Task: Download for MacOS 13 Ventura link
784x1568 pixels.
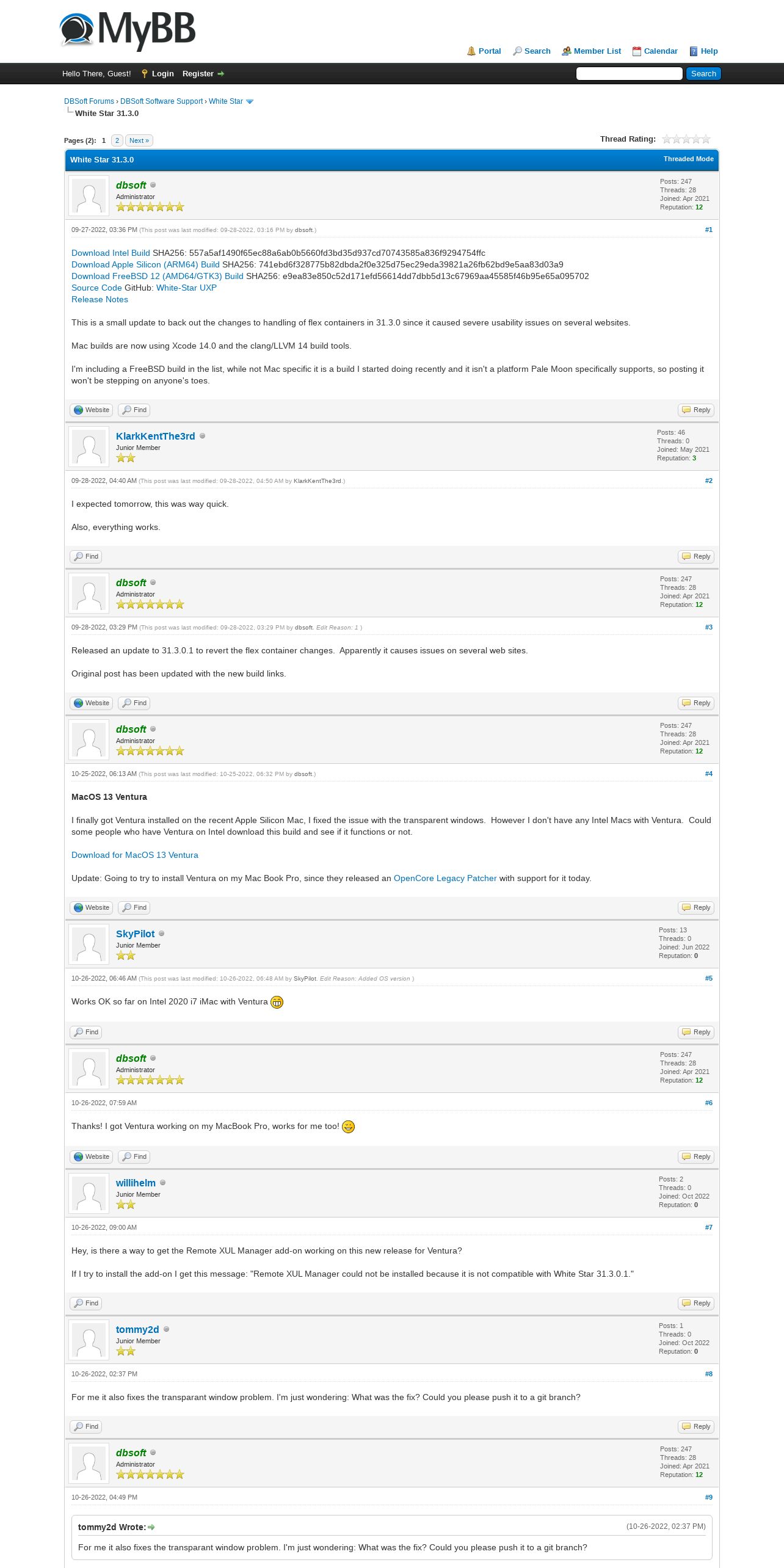Action: (x=135, y=855)
